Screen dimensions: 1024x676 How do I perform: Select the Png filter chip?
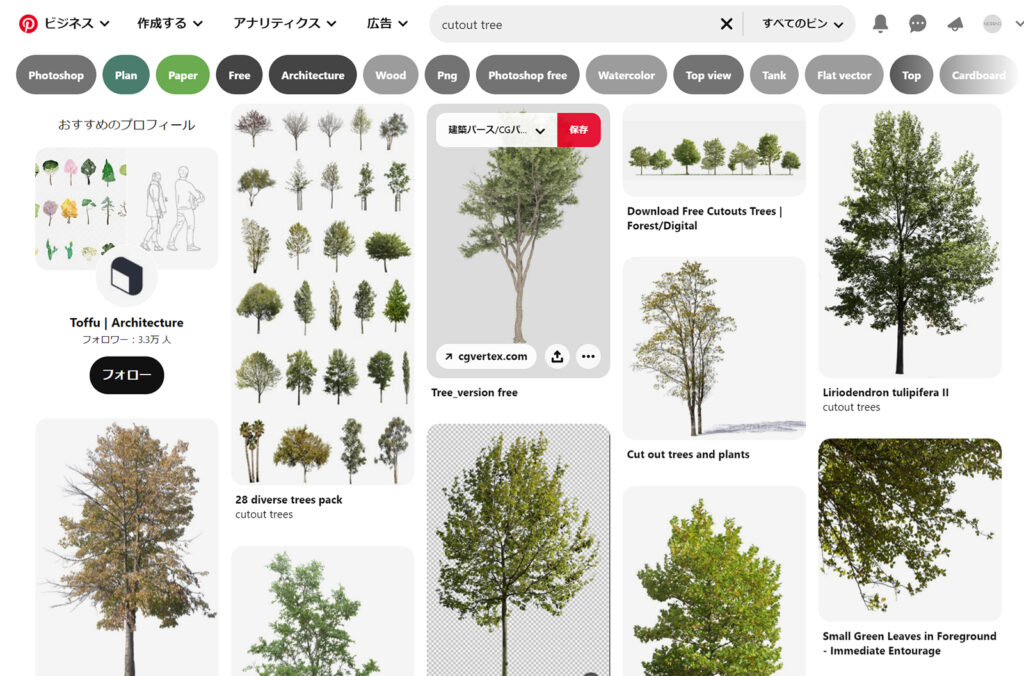coord(447,75)
